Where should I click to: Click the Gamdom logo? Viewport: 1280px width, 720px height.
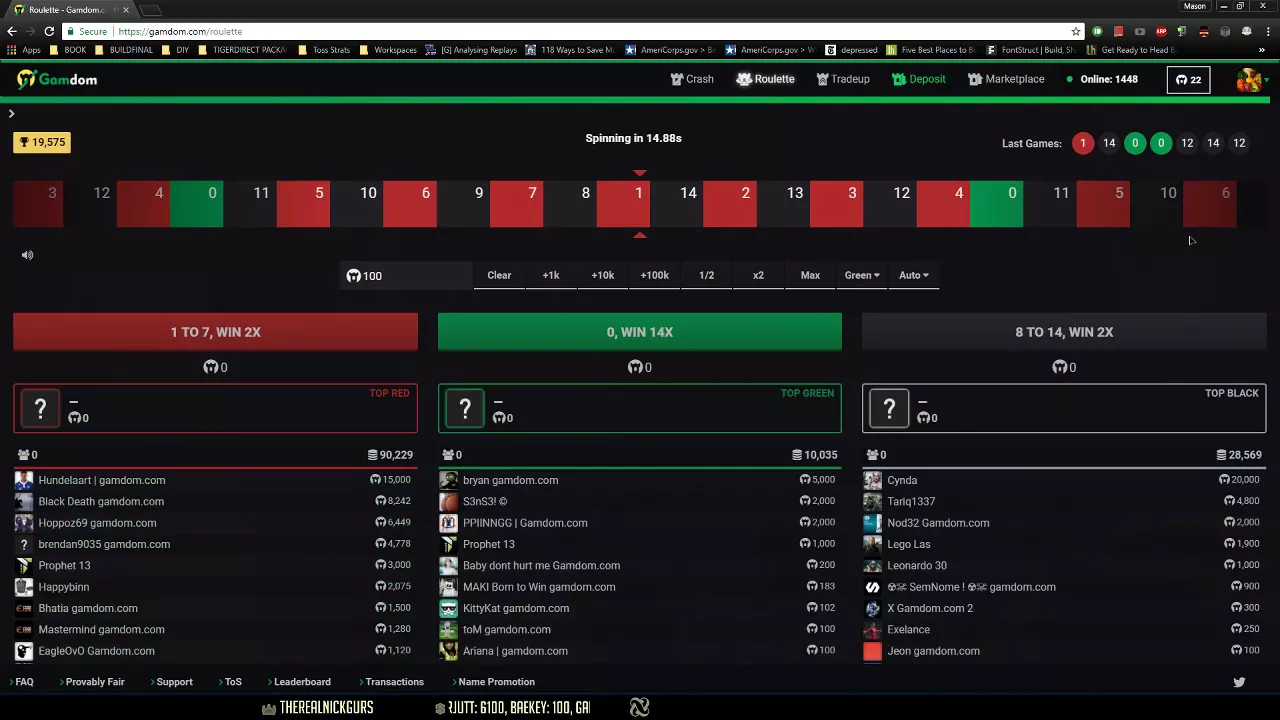pos(57,80)
